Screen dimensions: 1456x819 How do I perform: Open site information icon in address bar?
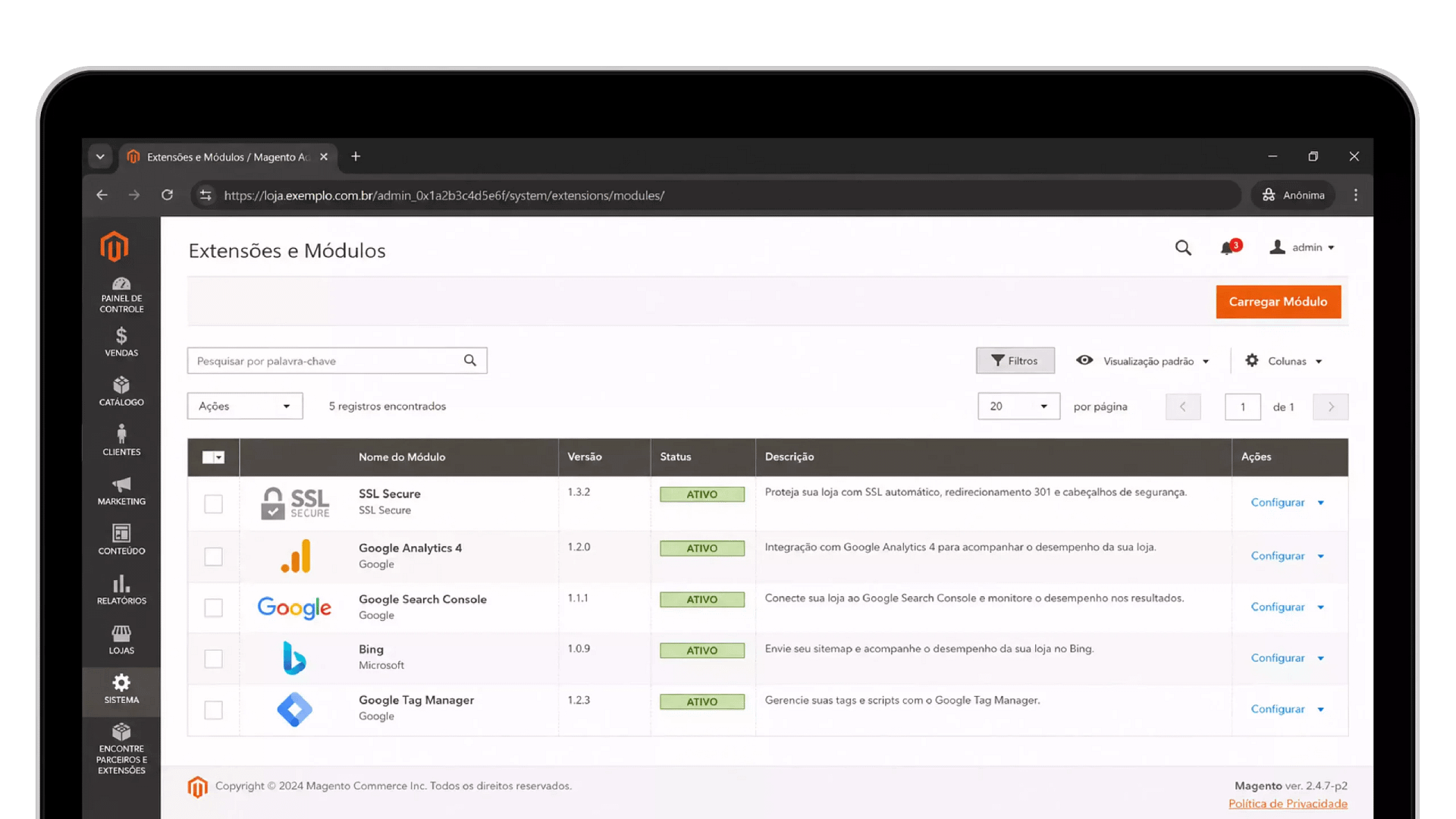tap(206, 195)
